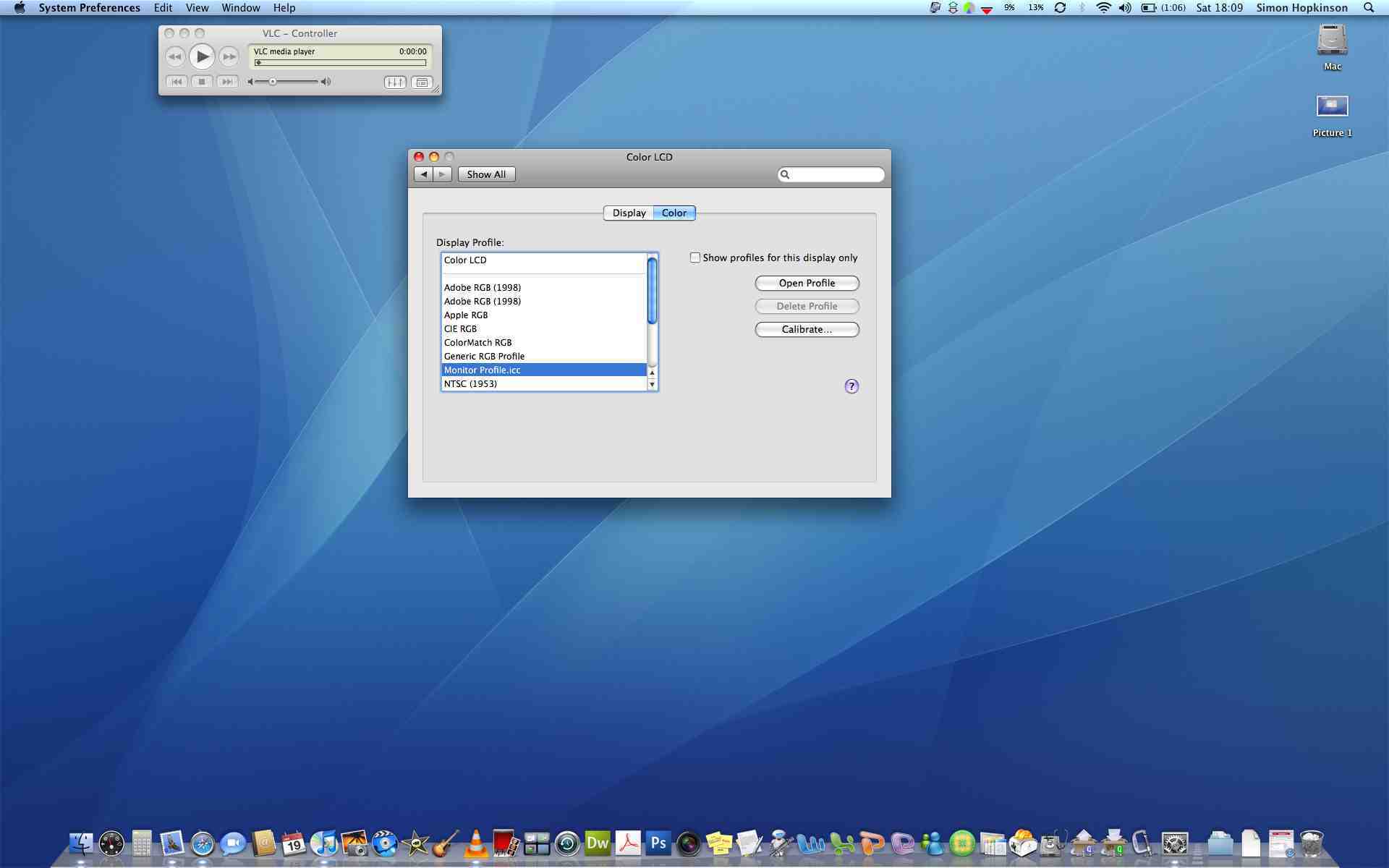This screenshot has width=1389, height=868.
Task: Open Photoshop from the Dock
Action: [658, 843]
